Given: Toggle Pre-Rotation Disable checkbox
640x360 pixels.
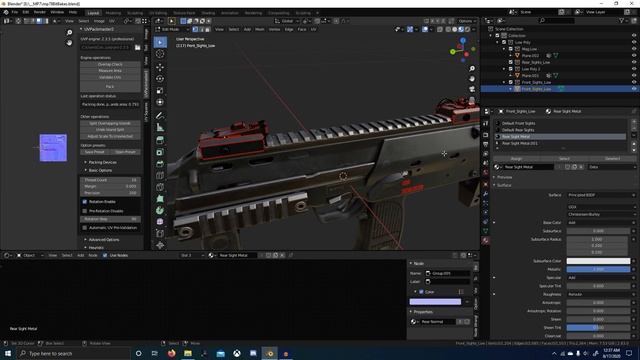Looking at the screenshot, I should coord(85,211).
